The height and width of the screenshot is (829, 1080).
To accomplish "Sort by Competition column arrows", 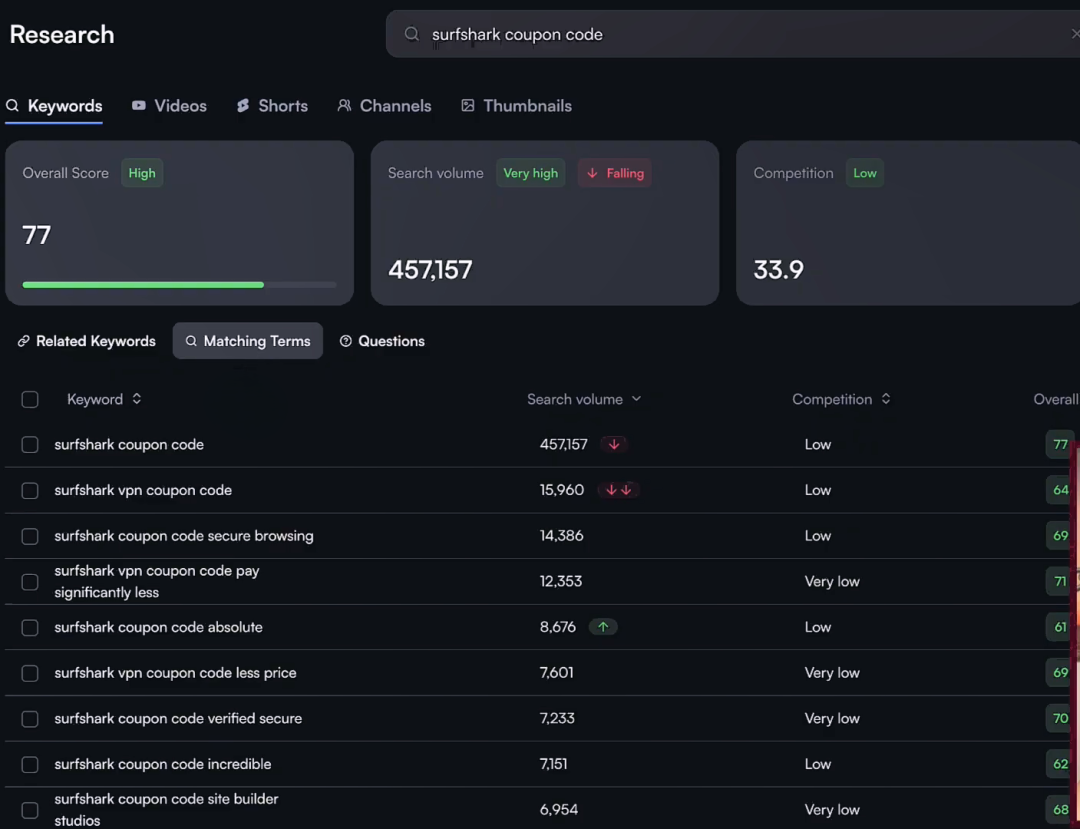I will pyautogui.click(x=886, y=399).
